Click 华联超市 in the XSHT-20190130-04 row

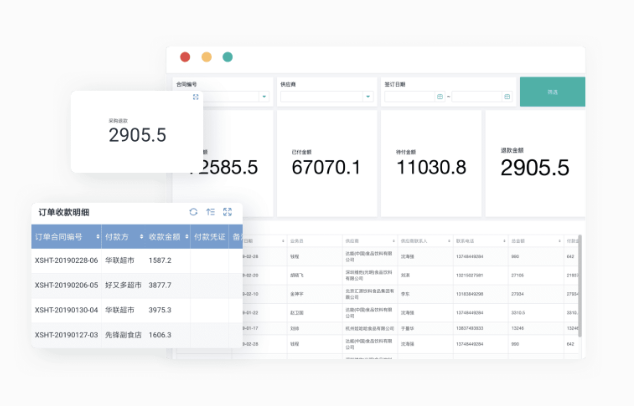click(x=120, y=310)
